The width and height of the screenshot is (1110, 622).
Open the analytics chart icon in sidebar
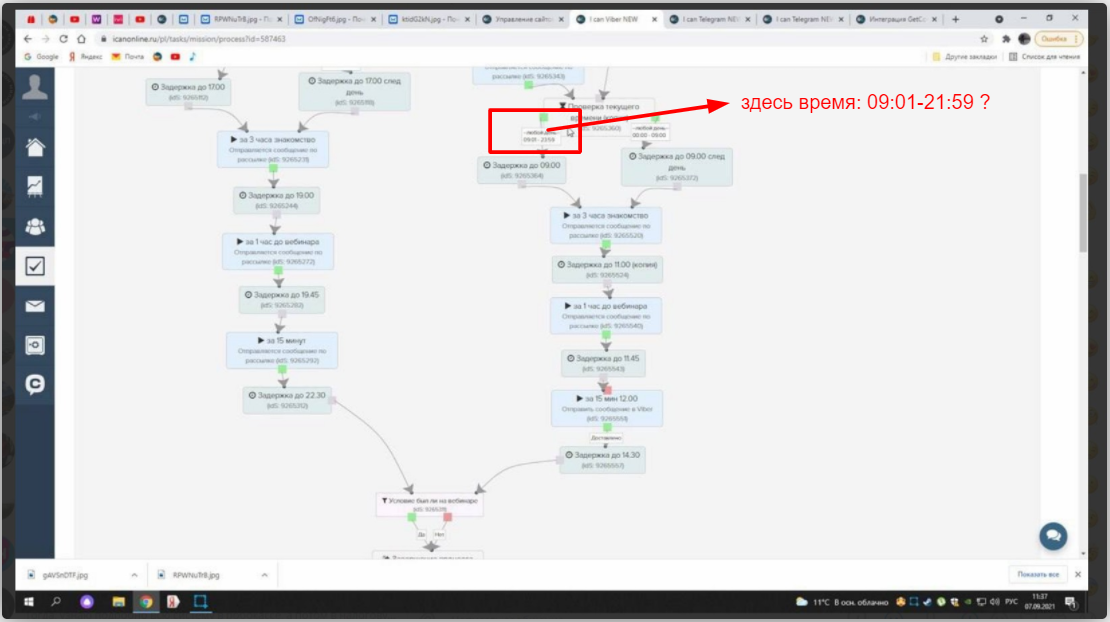click(35, 186)
